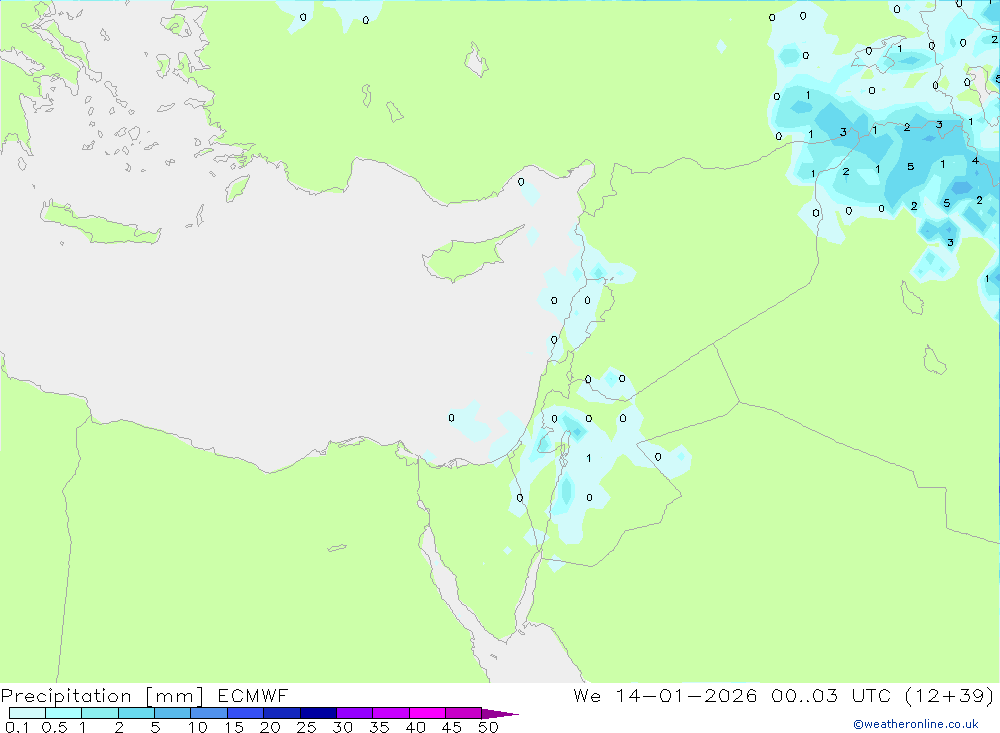The height and width of the screenshot is (733, 1000).
Task: Click the 1–2 mm legend color box
Action: coord(100,713)
